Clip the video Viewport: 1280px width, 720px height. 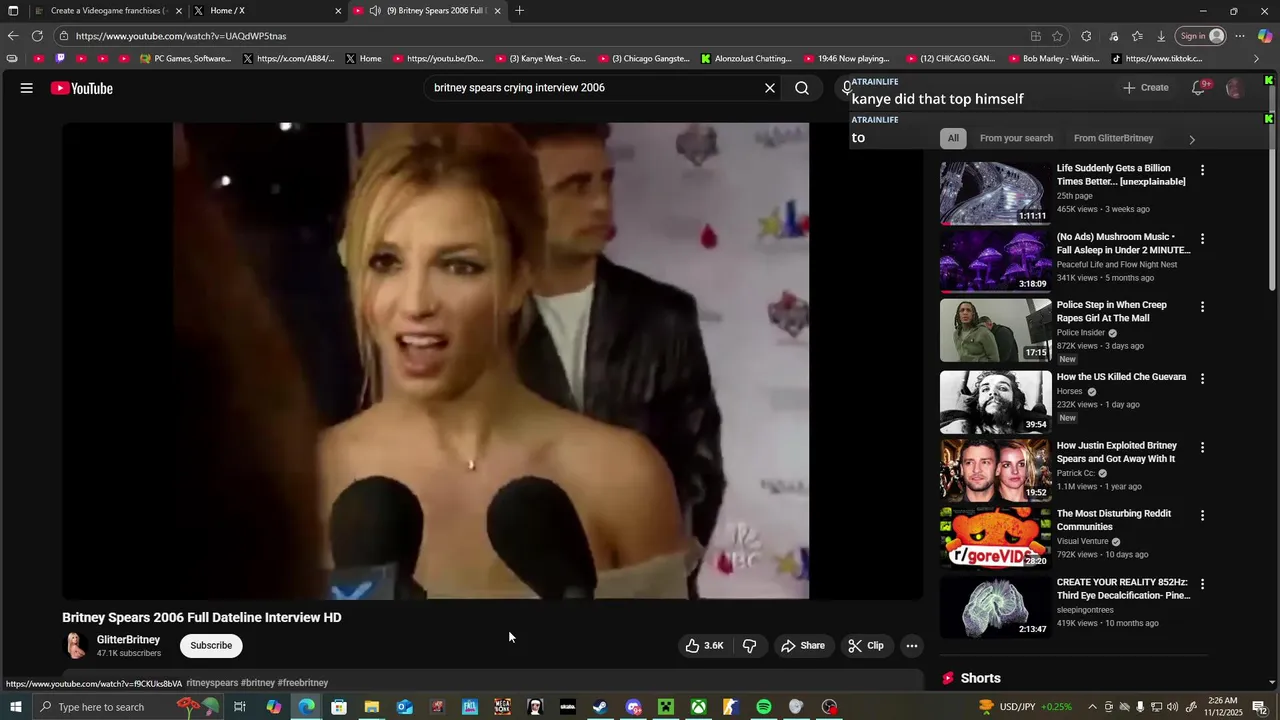coord(866,646)
